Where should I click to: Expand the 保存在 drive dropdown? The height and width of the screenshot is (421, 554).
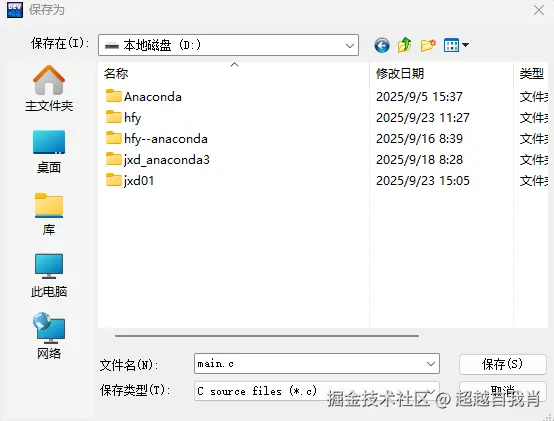click(228, 45)
